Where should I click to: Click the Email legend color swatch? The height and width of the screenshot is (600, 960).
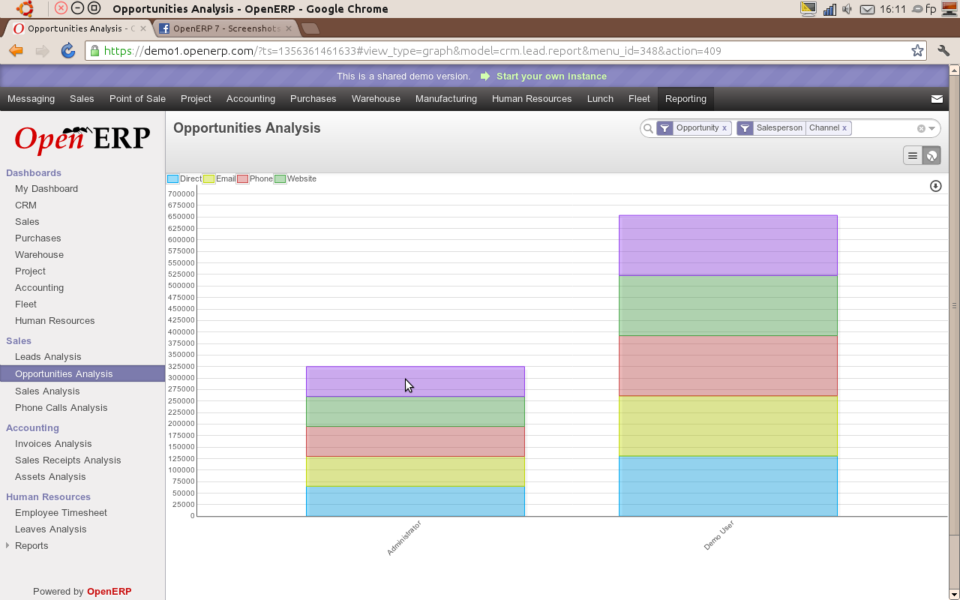point(209,179)
